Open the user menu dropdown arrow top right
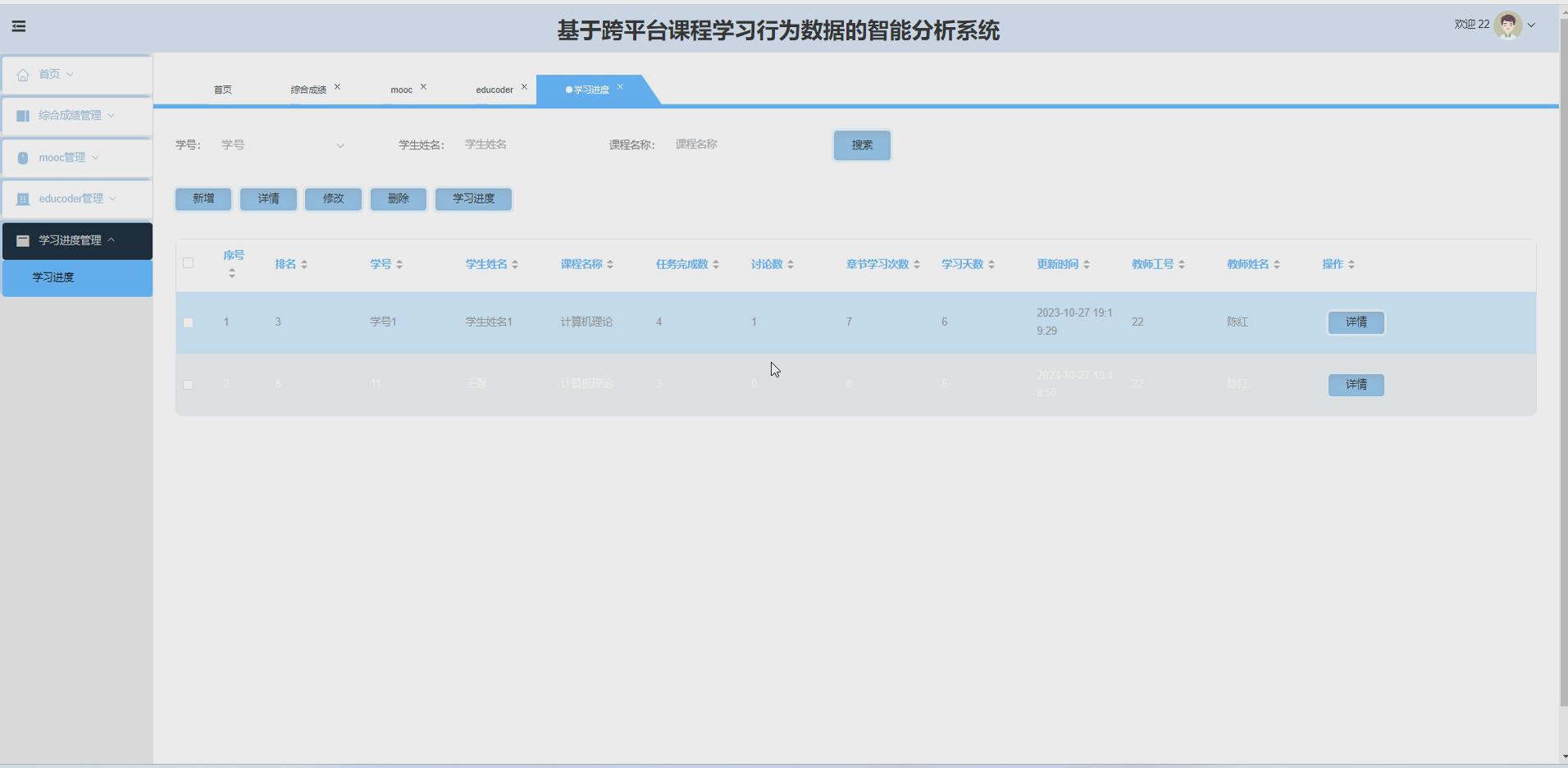The width and height of the screenshot is (1568, 768). 1532,25
